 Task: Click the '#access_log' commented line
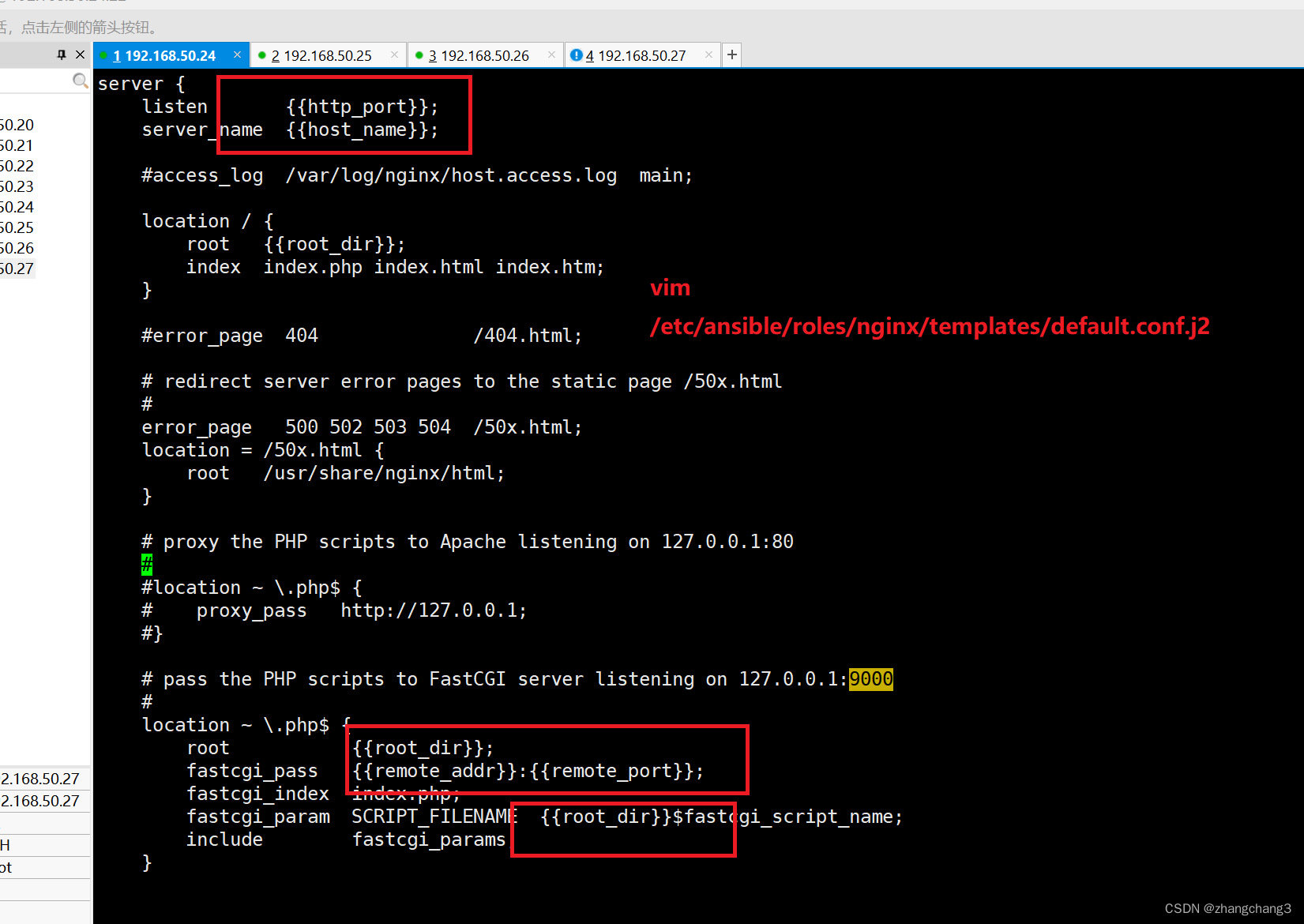(416, 175)
